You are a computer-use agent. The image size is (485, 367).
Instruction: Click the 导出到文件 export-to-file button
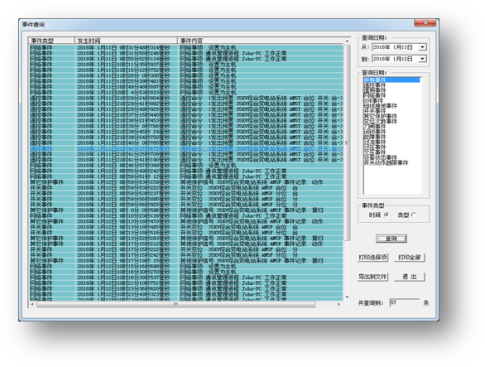[x=373, y=277]
